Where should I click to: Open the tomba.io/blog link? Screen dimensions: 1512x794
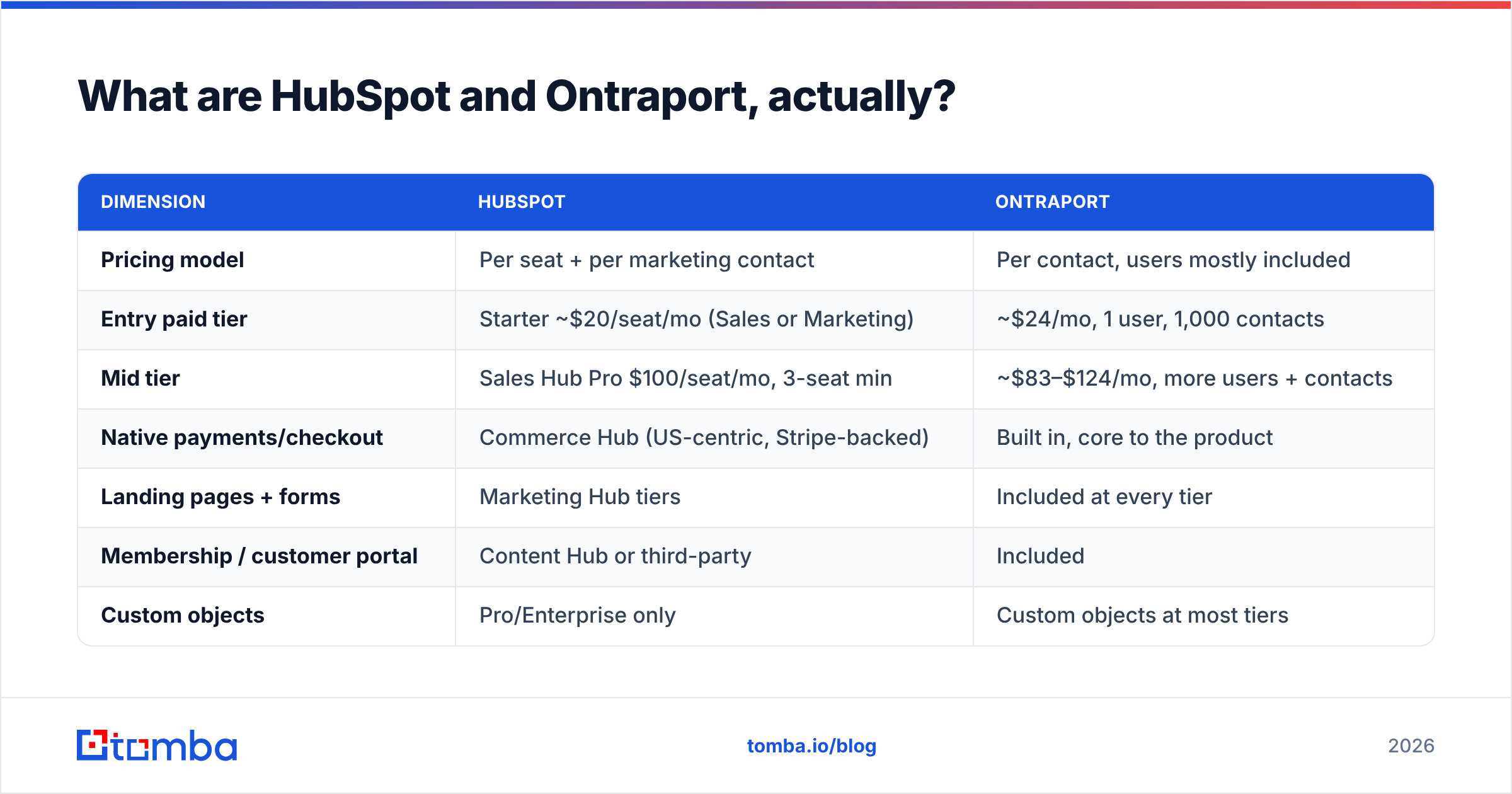(811, 746)
